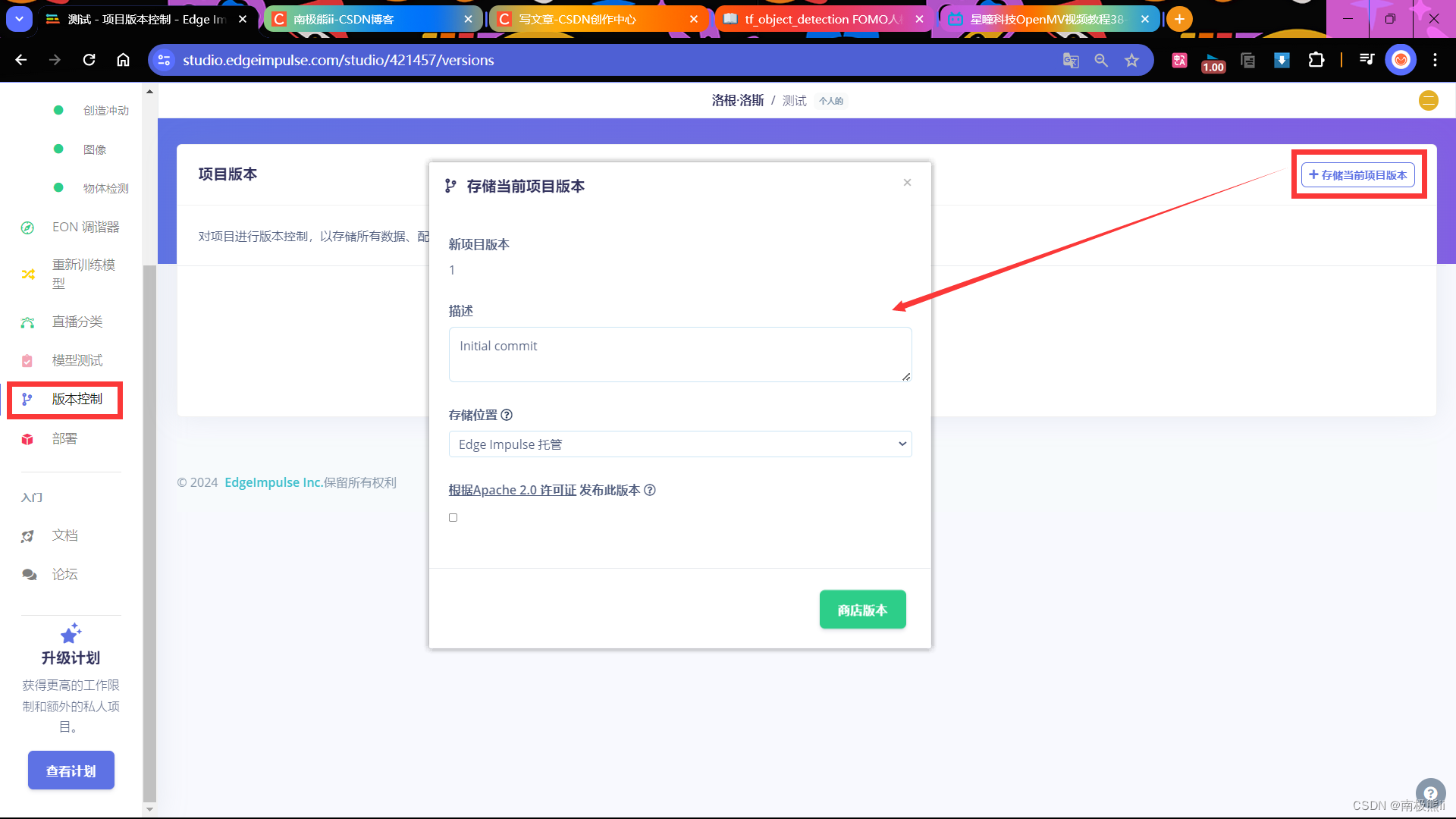Click the 部署 cube icon

tap(27, 439)
